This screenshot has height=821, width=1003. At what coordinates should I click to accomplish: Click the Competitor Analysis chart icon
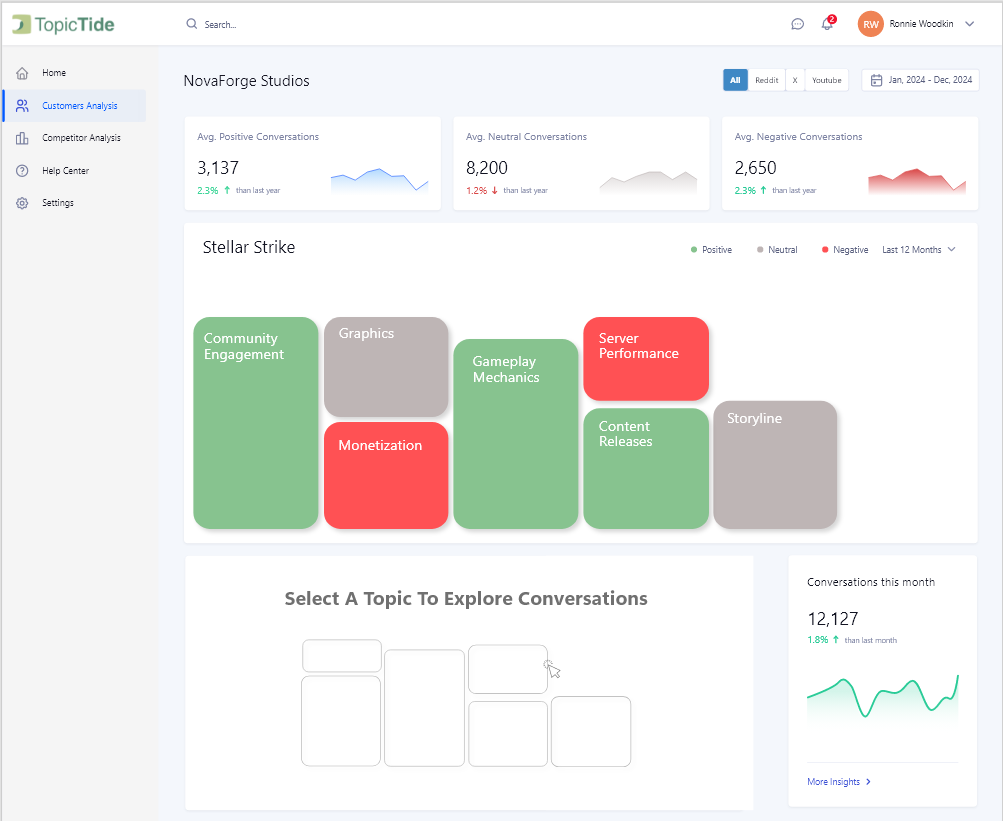click(22, 138)
